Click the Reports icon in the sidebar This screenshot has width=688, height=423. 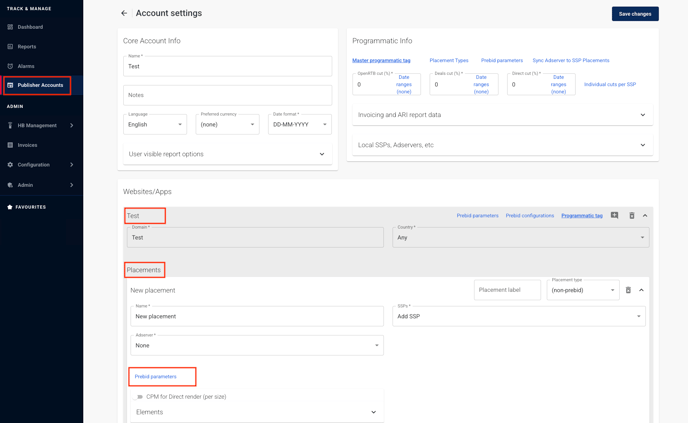(10, 47)
